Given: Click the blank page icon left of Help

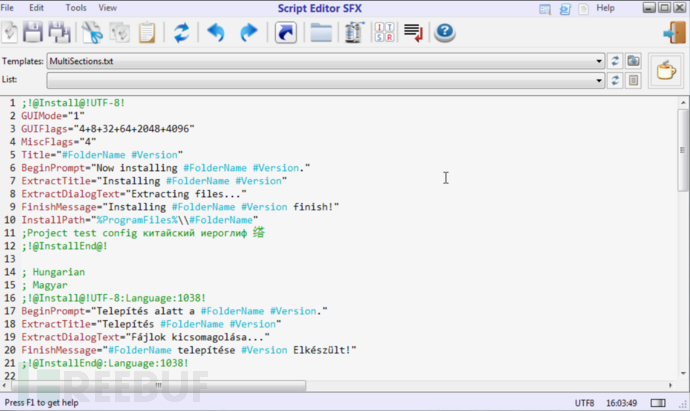Looking at the screenshot, I should pyautogui.click(x=584, y=8).
